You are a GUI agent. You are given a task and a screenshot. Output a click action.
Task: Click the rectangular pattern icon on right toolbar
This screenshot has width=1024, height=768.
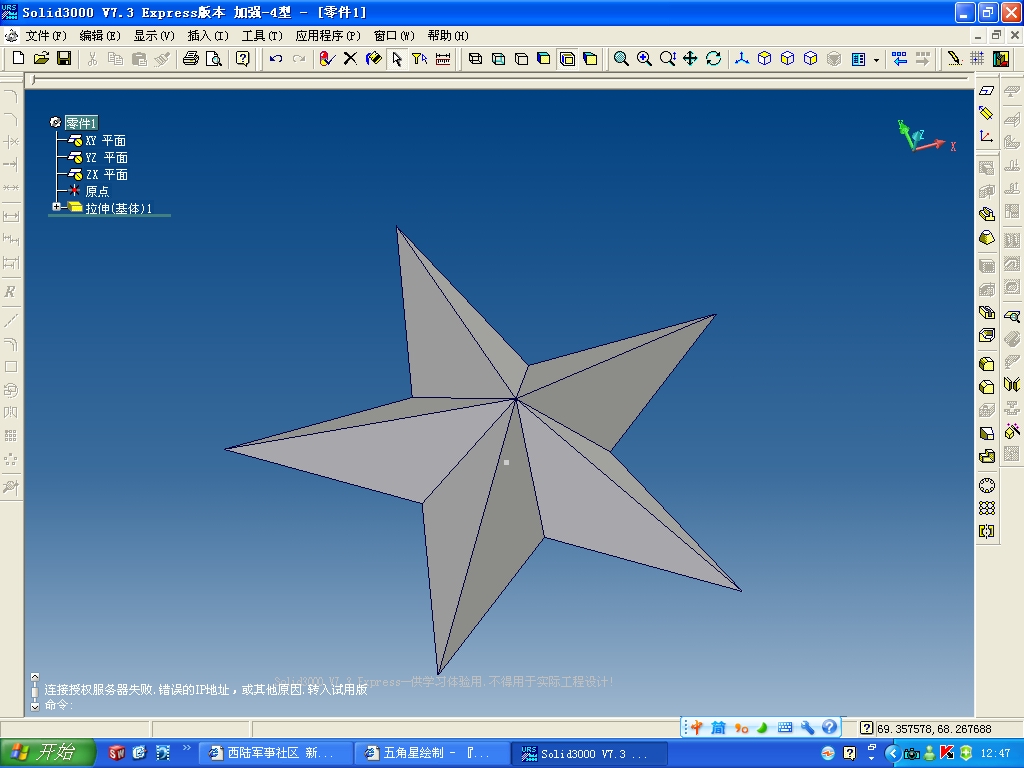pos(987,508)
